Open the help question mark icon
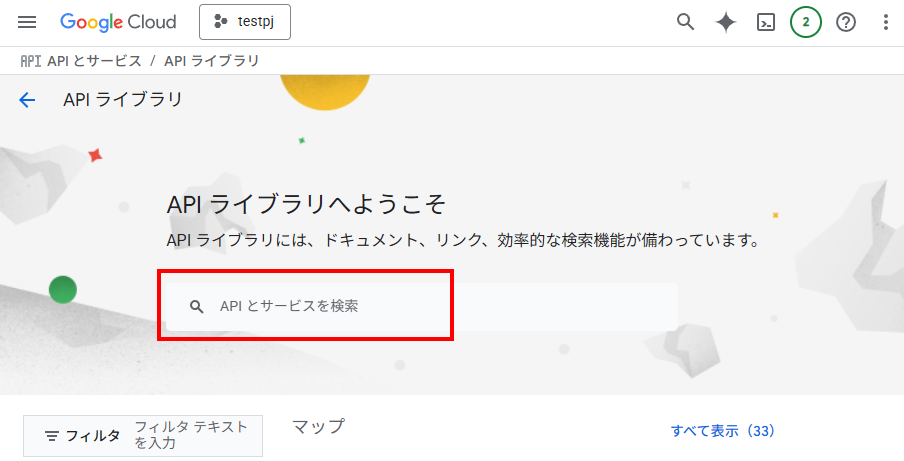 coord(846,22)
